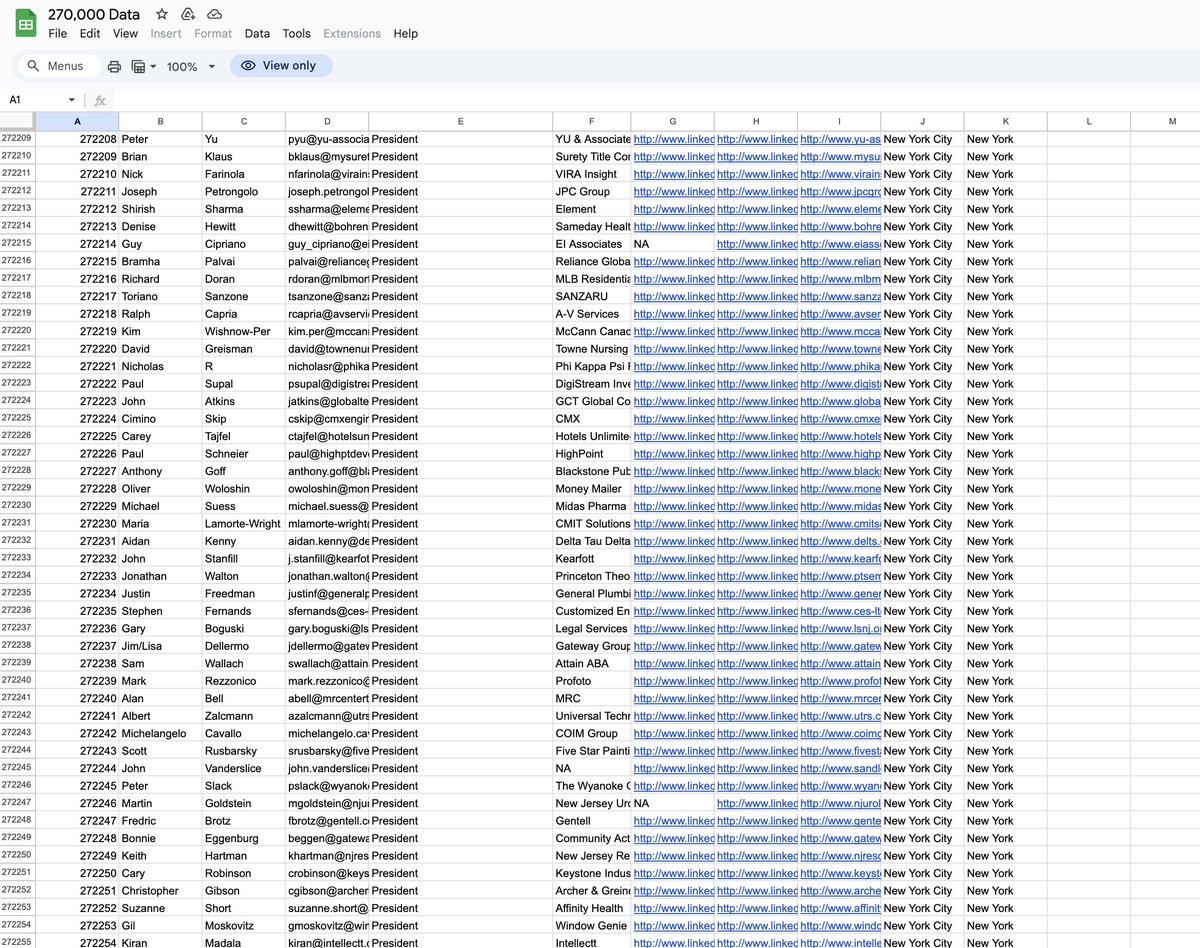Click the aidan.kenny@ email cell
Viewport: 1200px width, 948px height.
point(326,541)
